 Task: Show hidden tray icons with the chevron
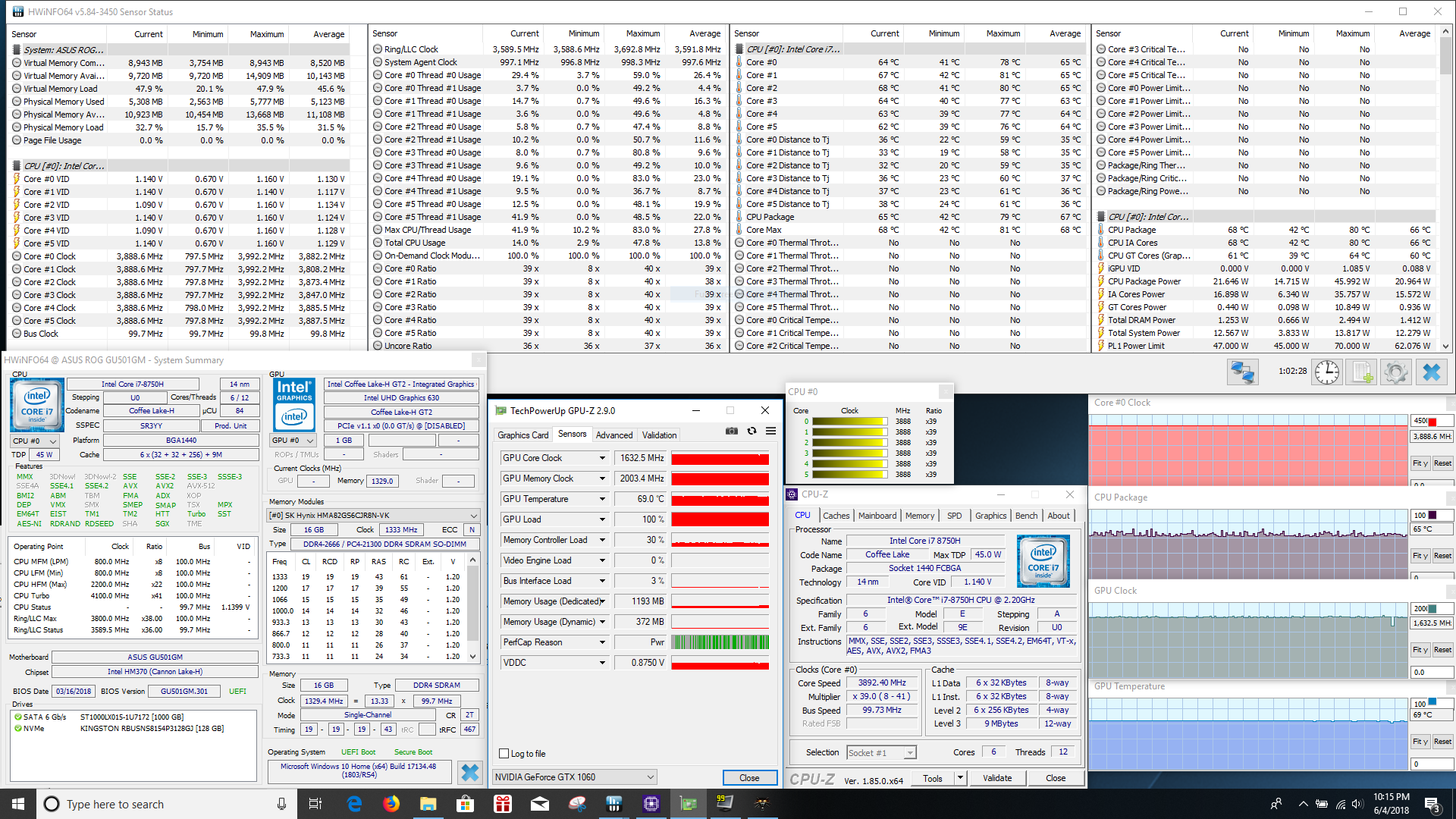click(x=1303, y=804)
